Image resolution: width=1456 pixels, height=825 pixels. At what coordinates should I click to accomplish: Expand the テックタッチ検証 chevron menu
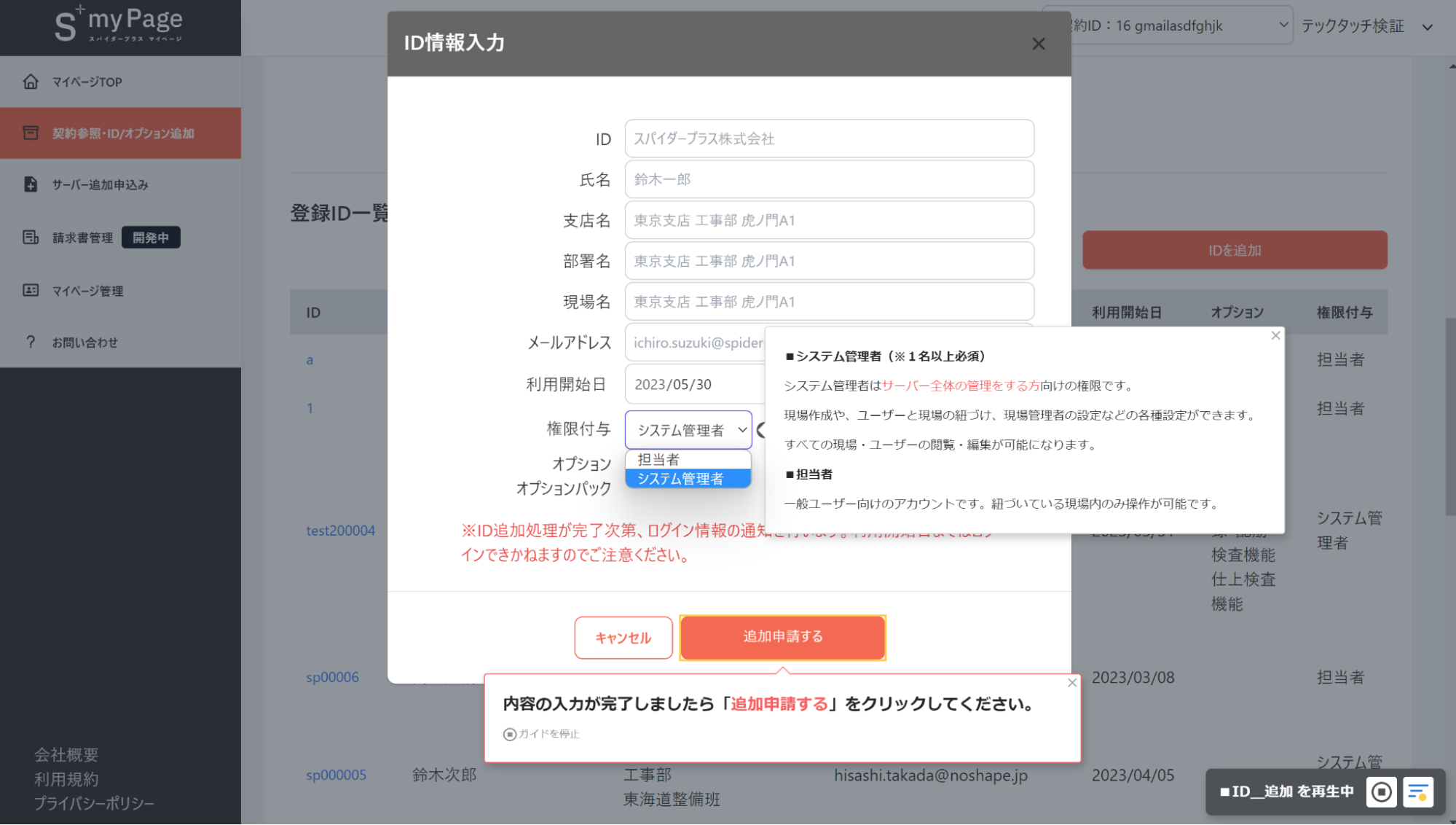(1426, 26)
